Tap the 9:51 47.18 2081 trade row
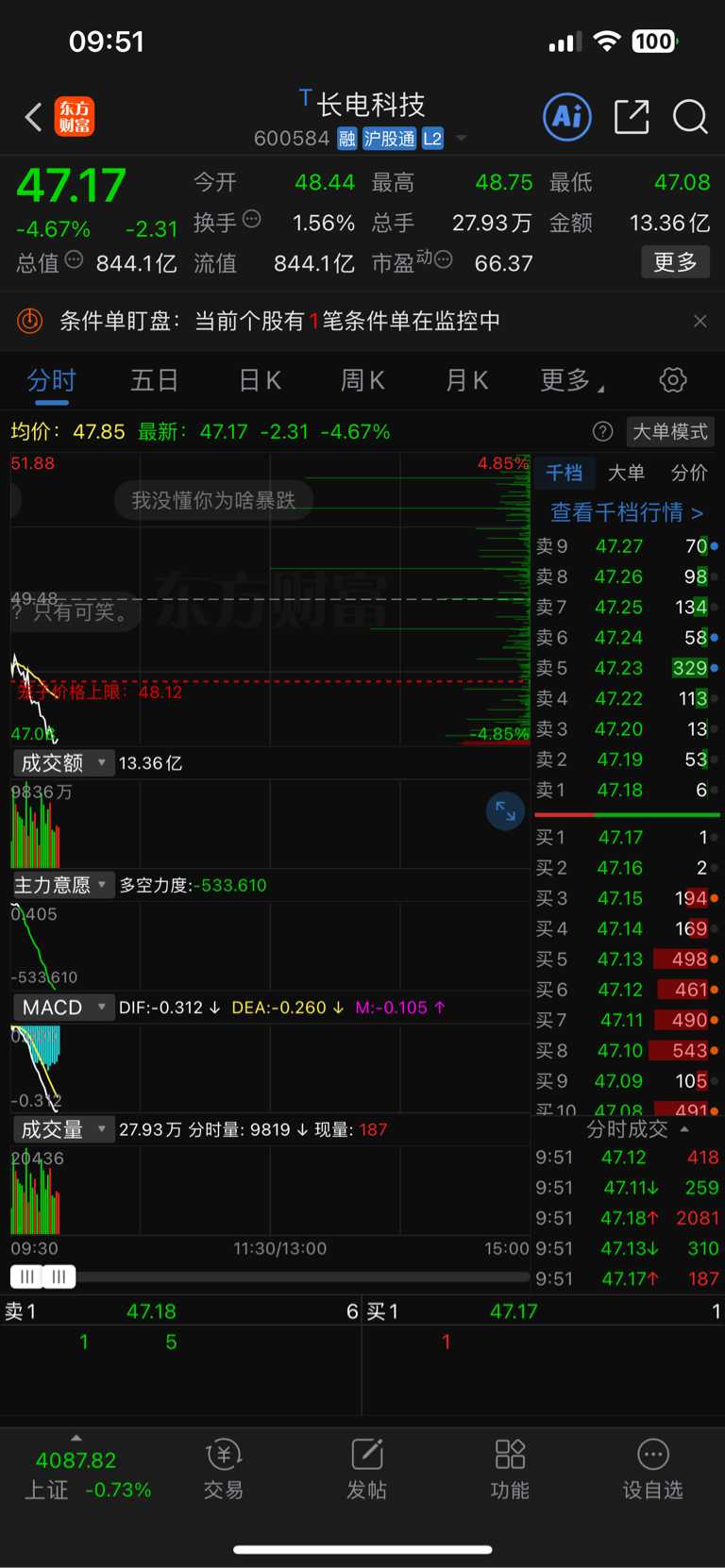This screenshot has width=725, height=1568. point(627,1218)
